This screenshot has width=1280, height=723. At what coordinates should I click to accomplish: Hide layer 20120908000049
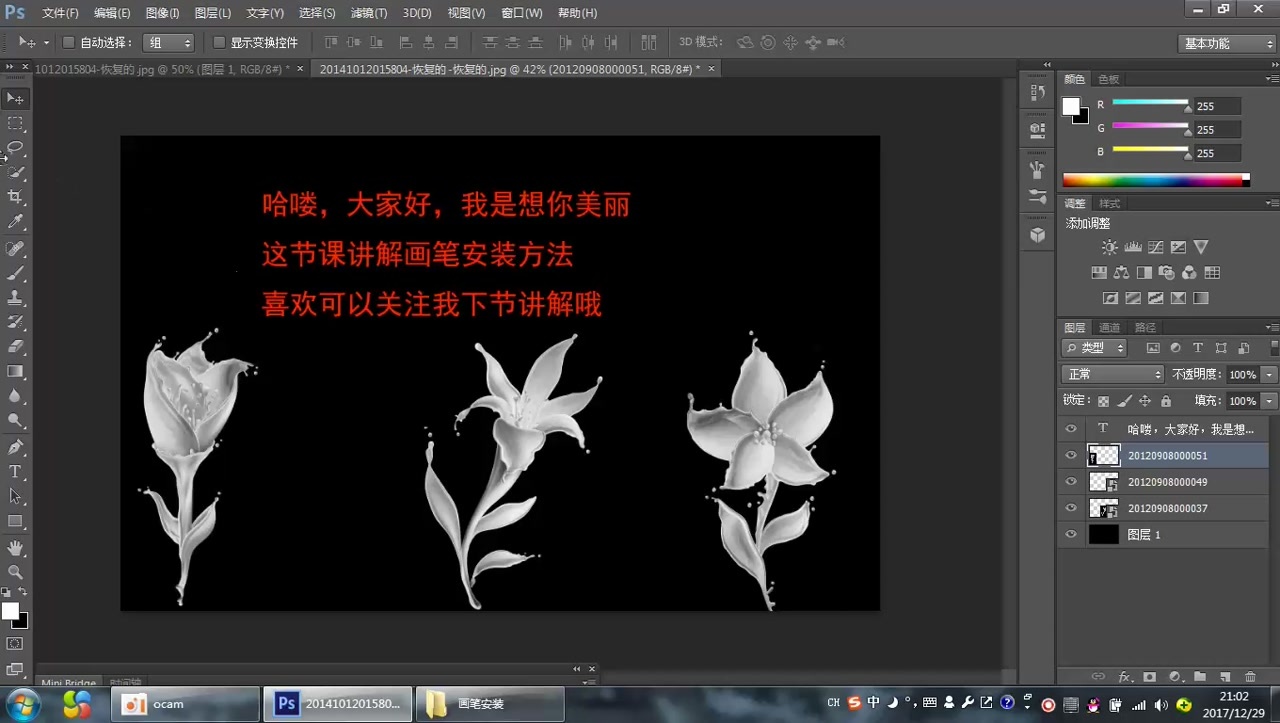(1071, 481)
